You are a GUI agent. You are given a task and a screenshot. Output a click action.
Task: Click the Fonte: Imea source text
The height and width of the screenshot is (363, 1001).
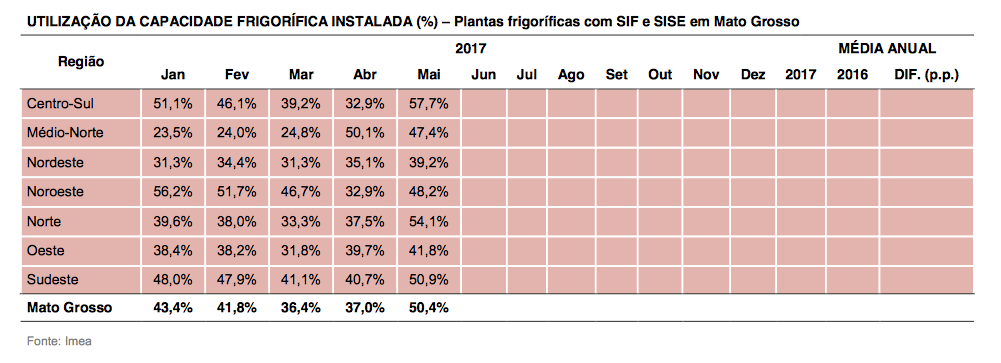click(x=59, y=341)
